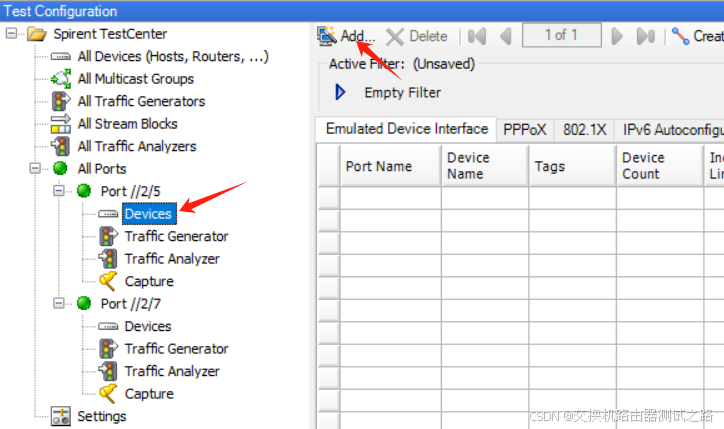Click Traffic Generator icon under Port //2/5
The width and height of the screenshot is (724, 429).
[x=108, y=236]
